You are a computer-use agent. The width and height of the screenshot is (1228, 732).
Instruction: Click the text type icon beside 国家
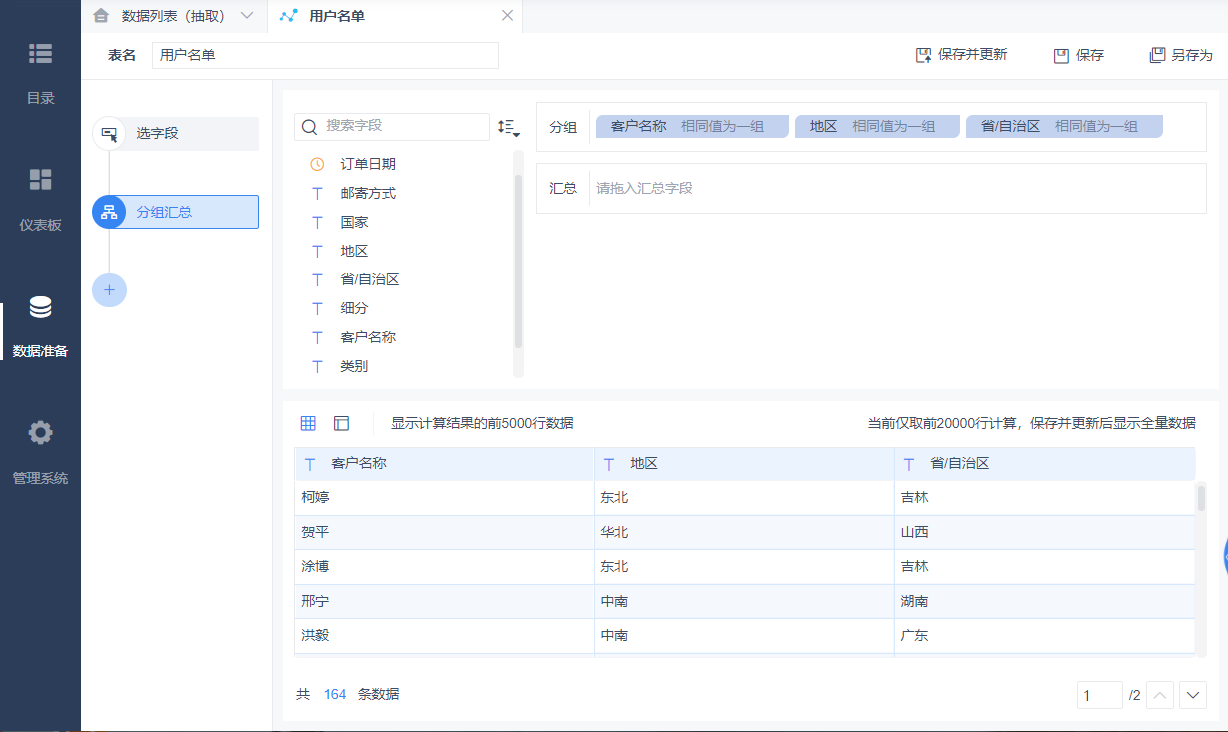tap(318, 222)
